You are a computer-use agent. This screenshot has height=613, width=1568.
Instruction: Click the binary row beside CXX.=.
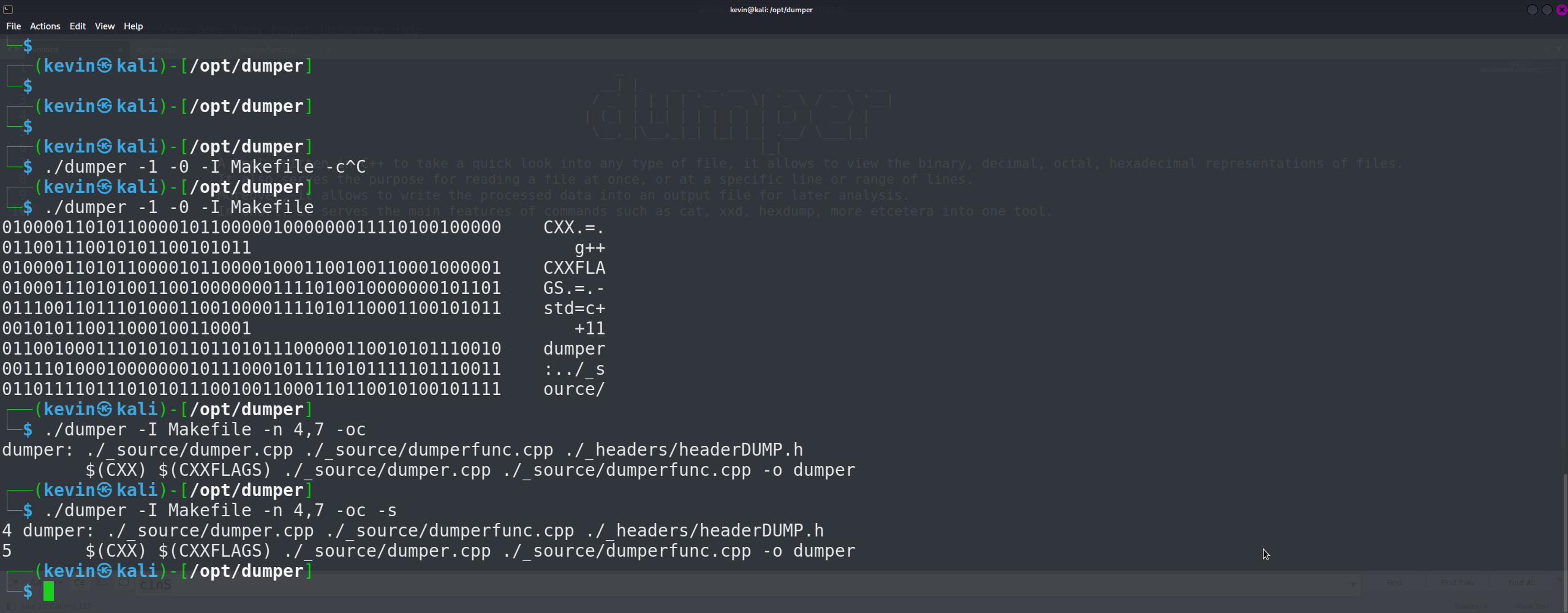(252, 228)
